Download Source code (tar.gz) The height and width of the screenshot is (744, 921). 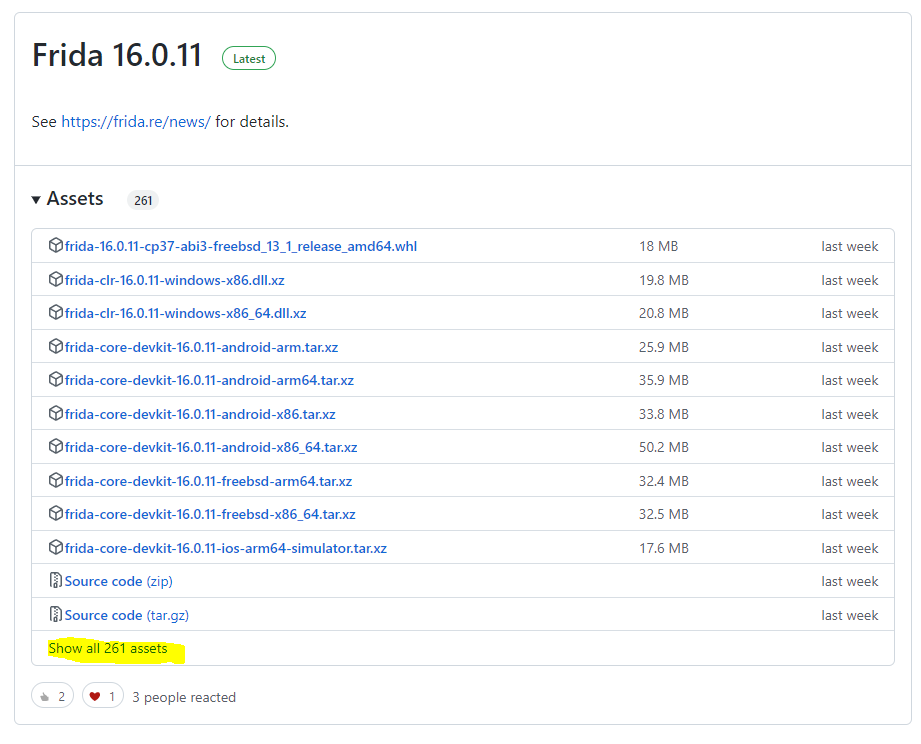(127, 615)
